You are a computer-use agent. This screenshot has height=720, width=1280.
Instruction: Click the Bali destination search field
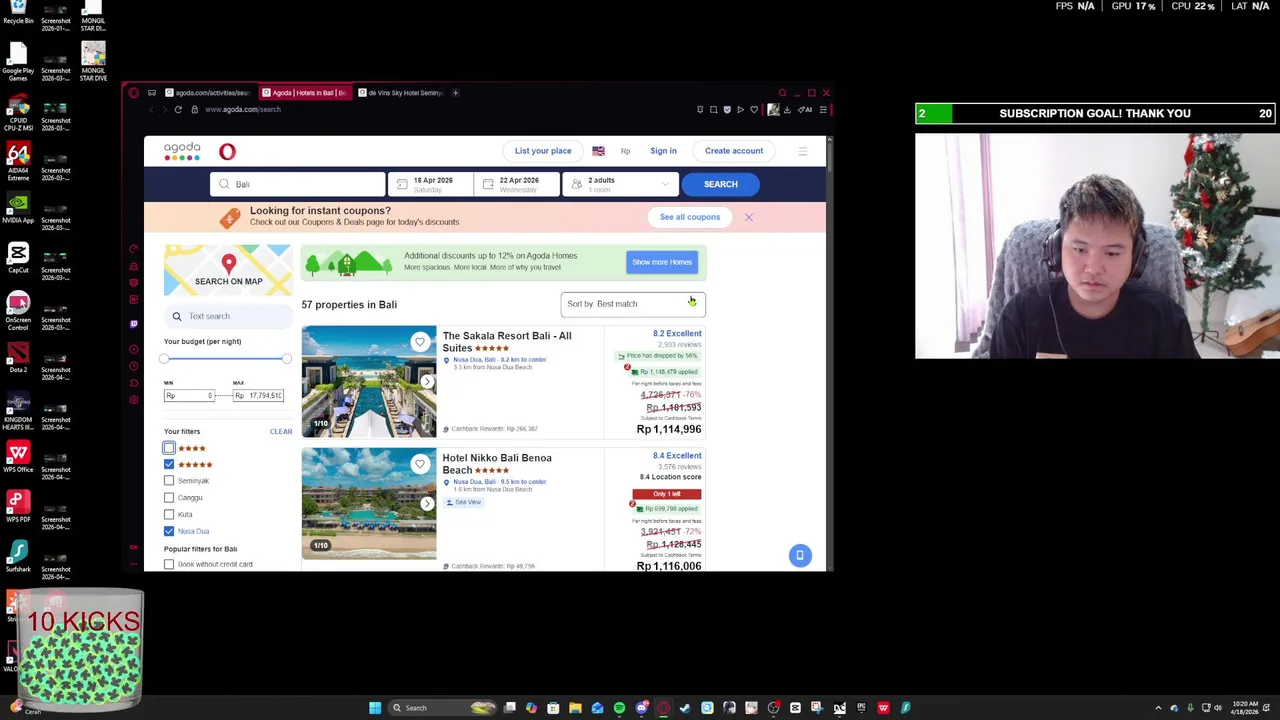click(297, 184)
